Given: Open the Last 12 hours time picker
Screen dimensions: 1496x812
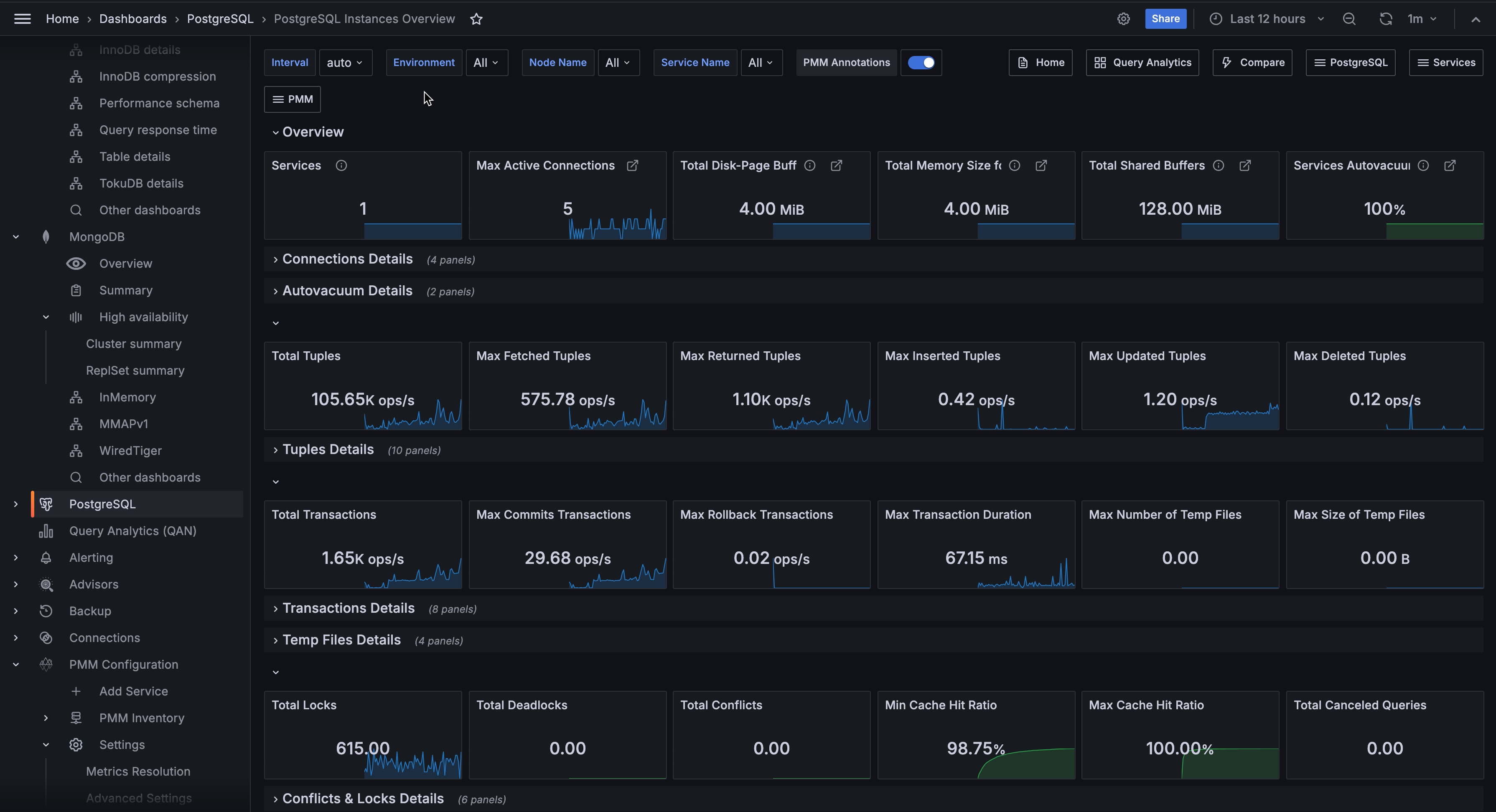Looking at the screenshot, I should click(1267, 18).
